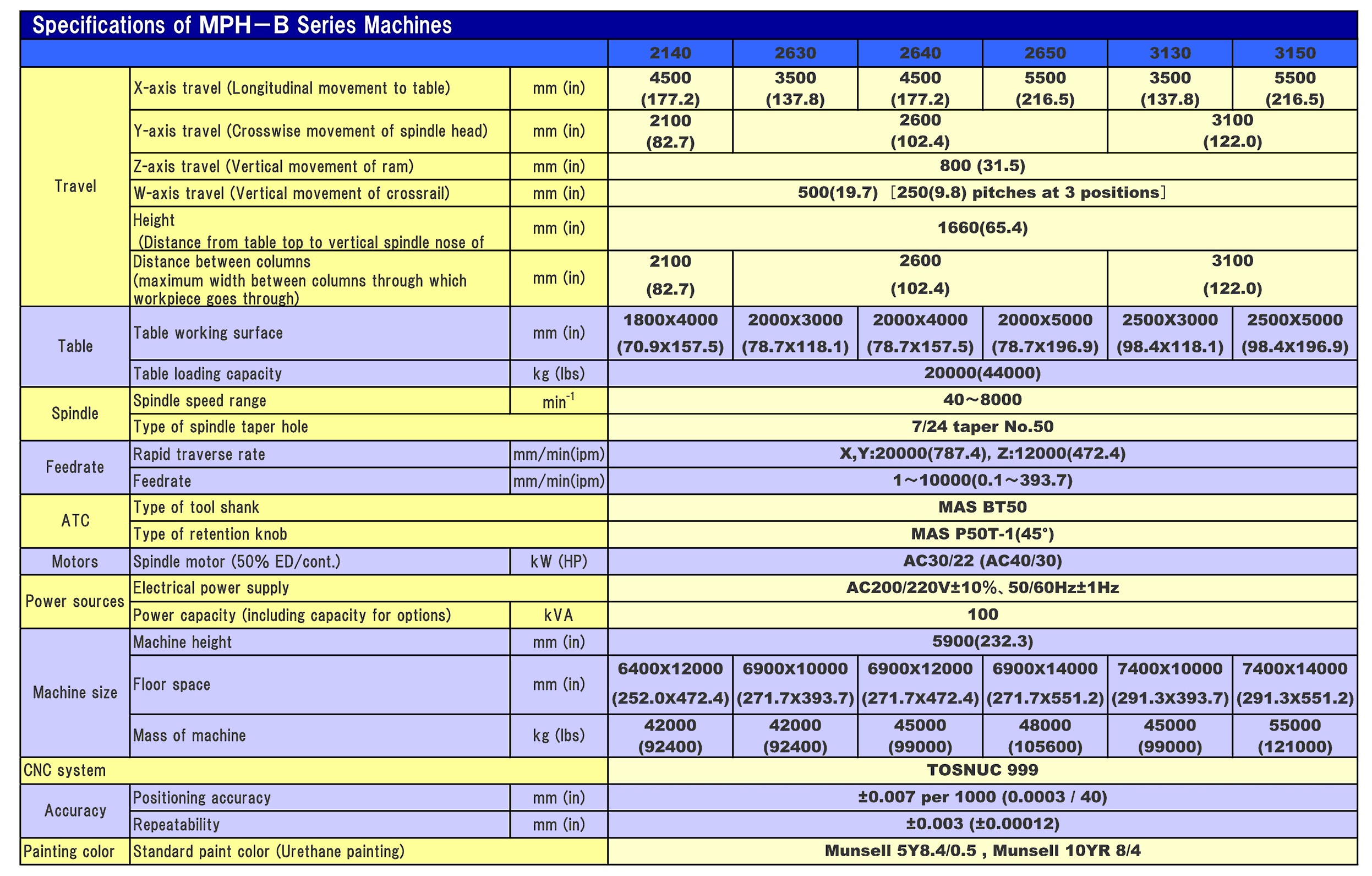Select 'Spindle motor (50% ED/cont.)' label

pyautogui.click(x=237, y=562)
